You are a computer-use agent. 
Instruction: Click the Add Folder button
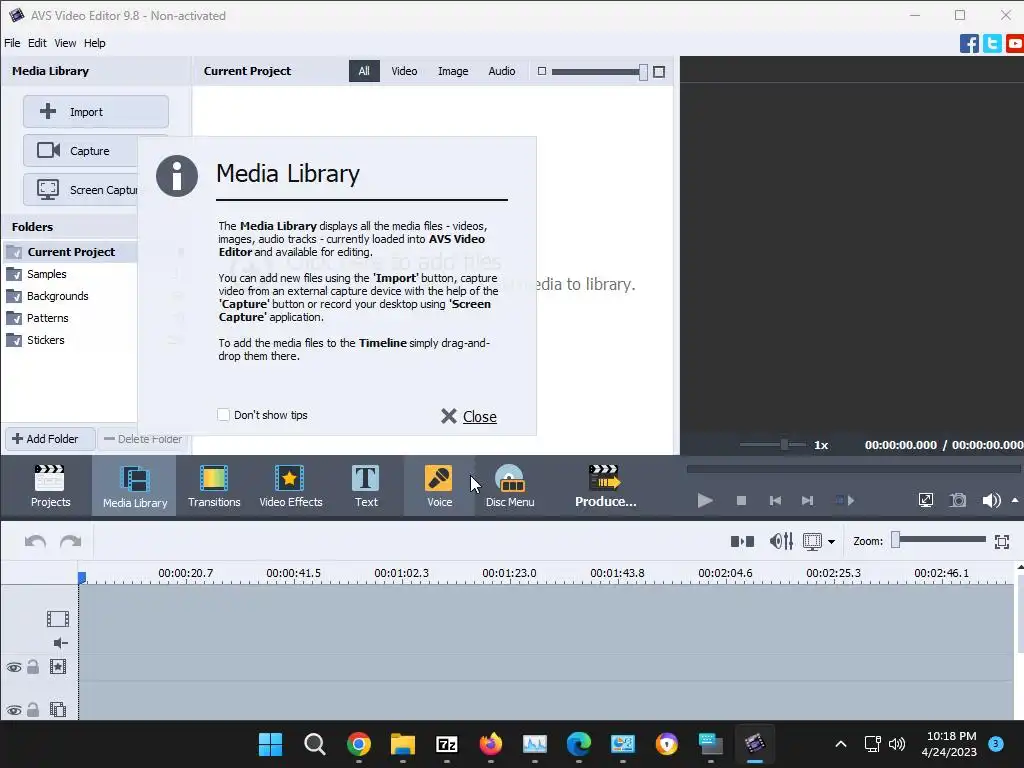[50, 439]
